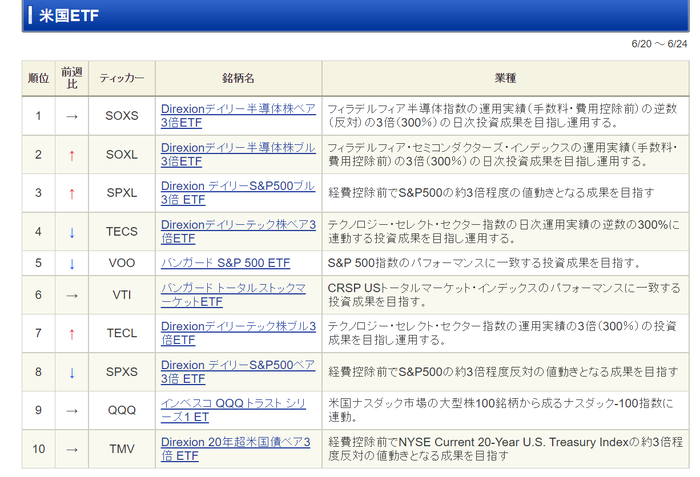
Task: Select the VOO ticker cell
Action: (122, 263)
